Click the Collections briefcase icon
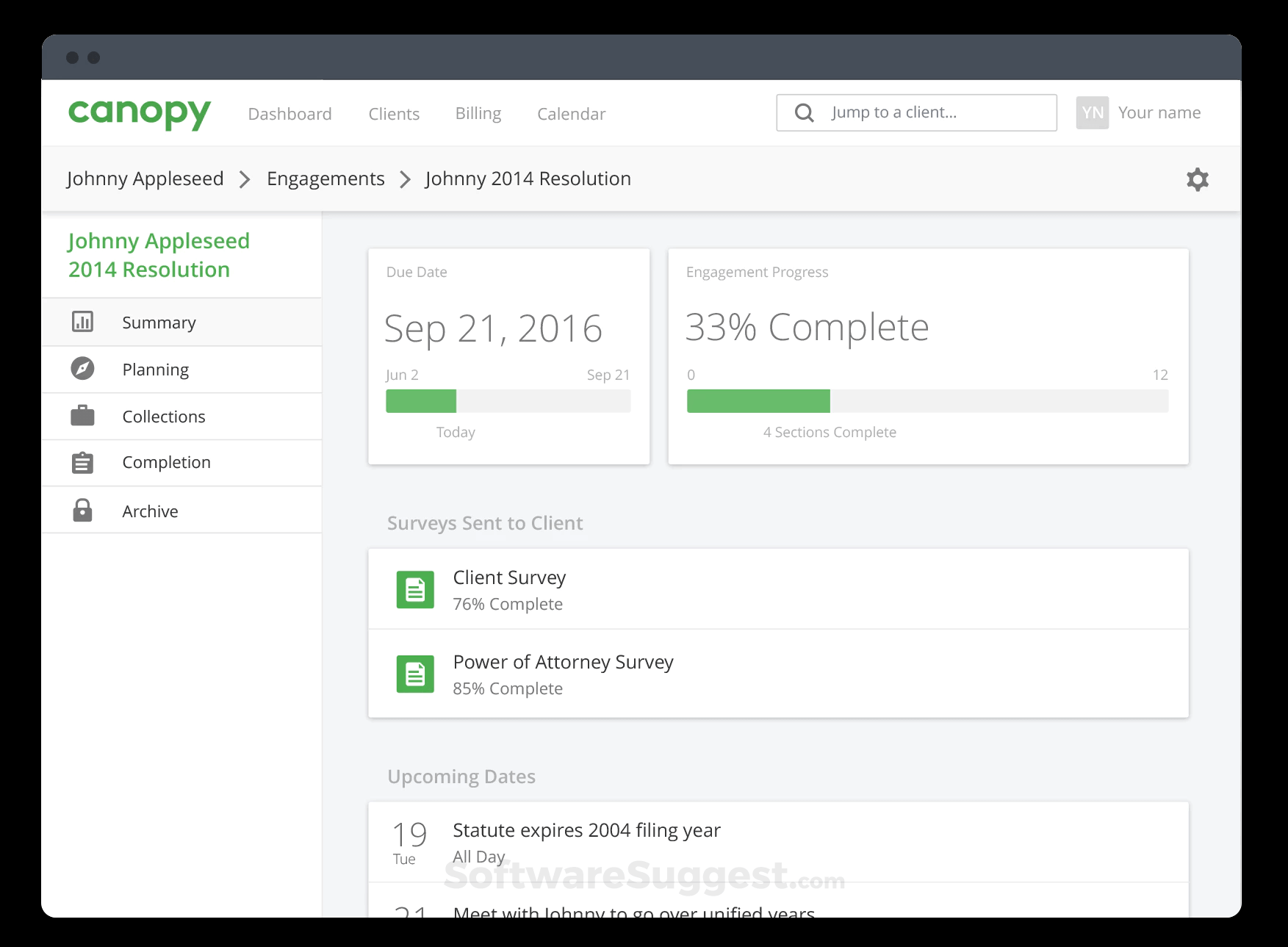This screenshot has height=947, width=1288. [x=82, y=416]
